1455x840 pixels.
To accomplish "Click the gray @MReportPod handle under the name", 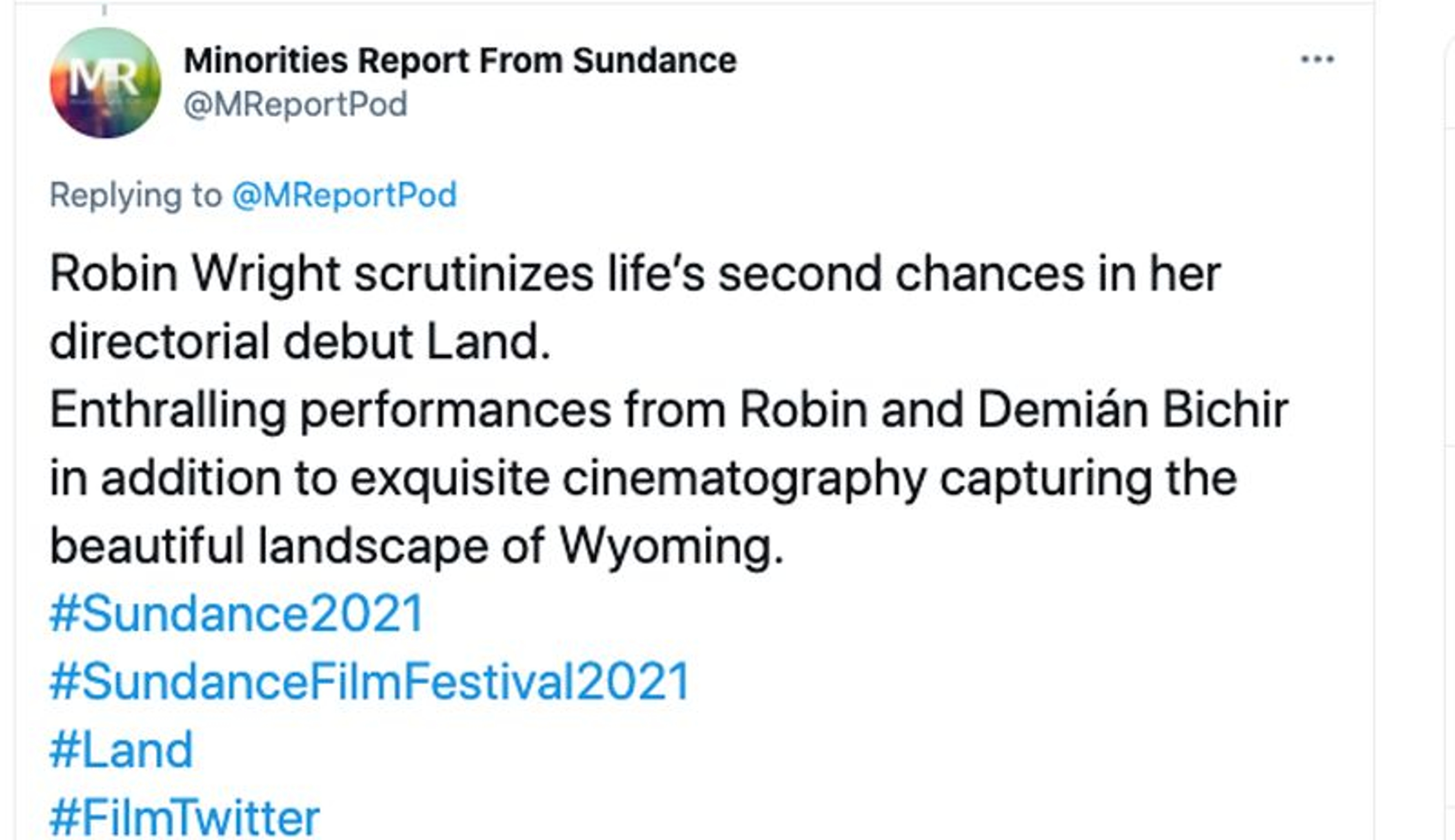I will point(296,105).
